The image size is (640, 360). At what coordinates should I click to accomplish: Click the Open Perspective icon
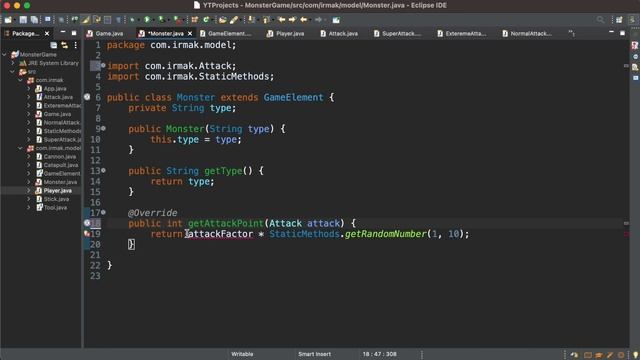pos(619,20)
